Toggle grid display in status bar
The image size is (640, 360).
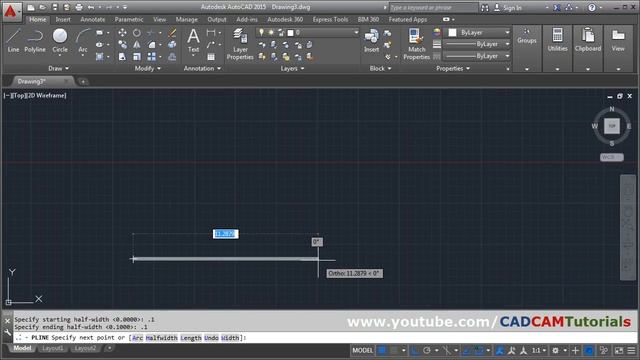(x=382, y=350)
